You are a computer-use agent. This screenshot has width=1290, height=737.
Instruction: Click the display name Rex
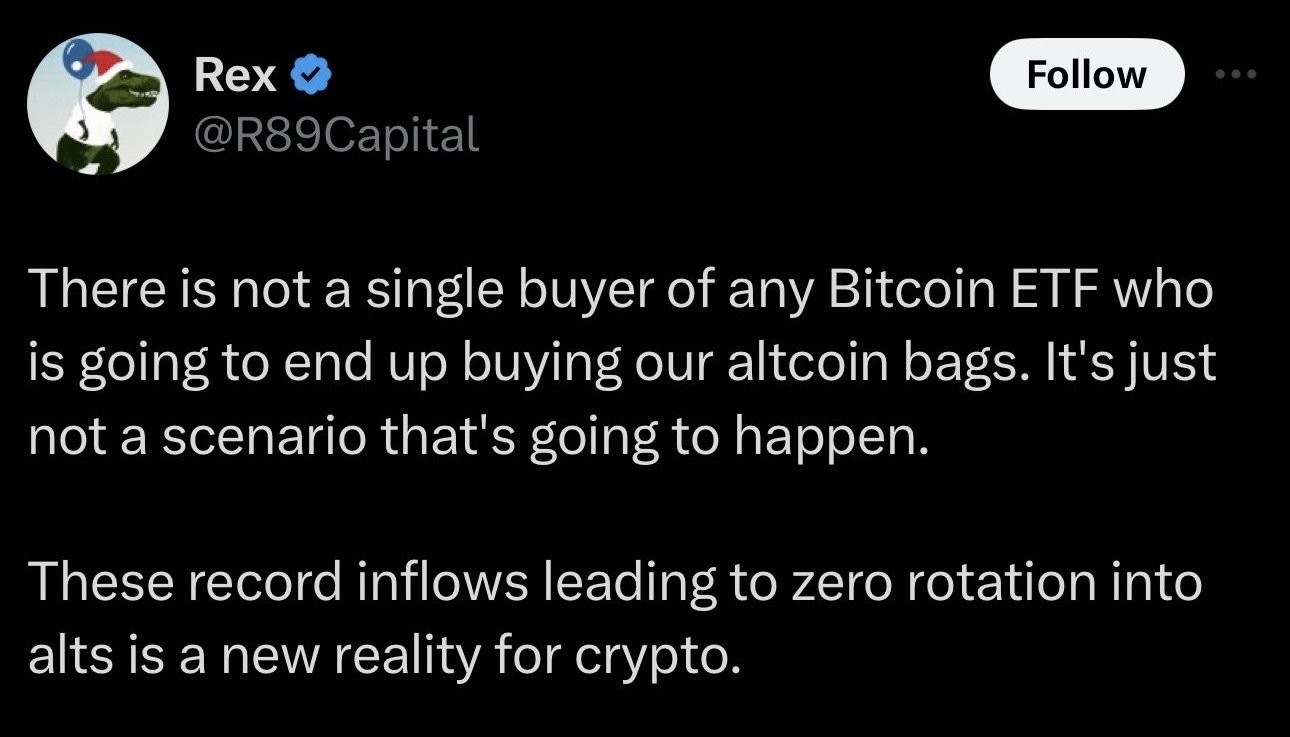[x=236, y=75]
